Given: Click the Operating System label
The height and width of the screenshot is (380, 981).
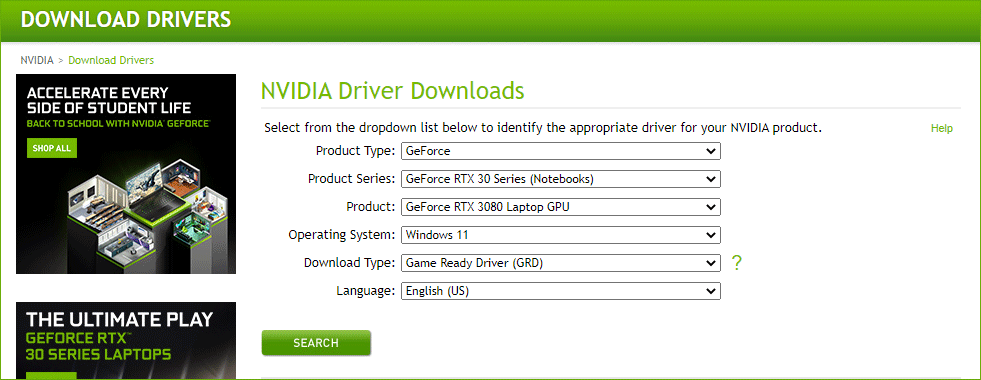Looking at the screenshot, I should pyautogui.click(x=342, y=235).
